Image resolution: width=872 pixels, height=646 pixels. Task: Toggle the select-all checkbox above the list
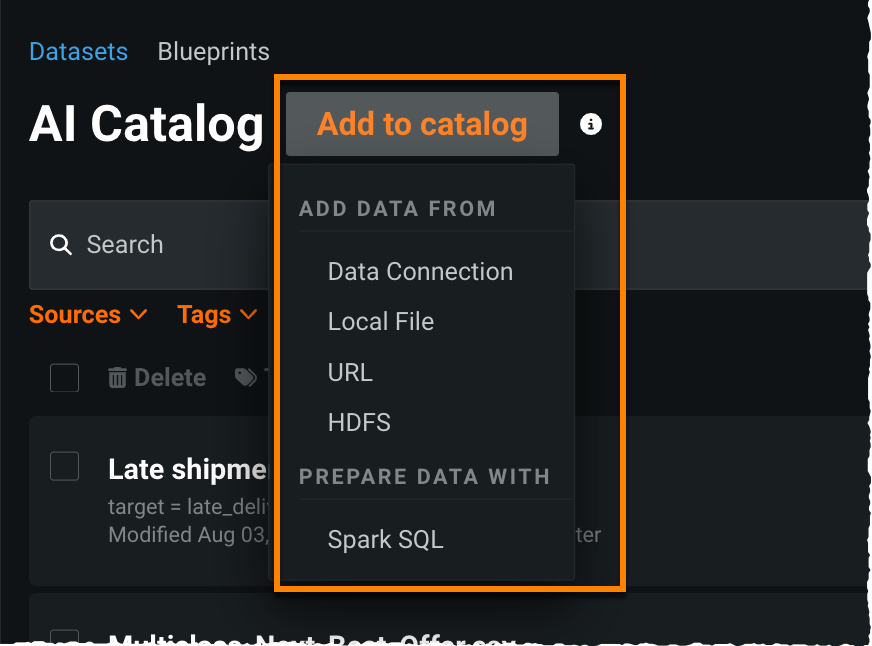[65, 378]
